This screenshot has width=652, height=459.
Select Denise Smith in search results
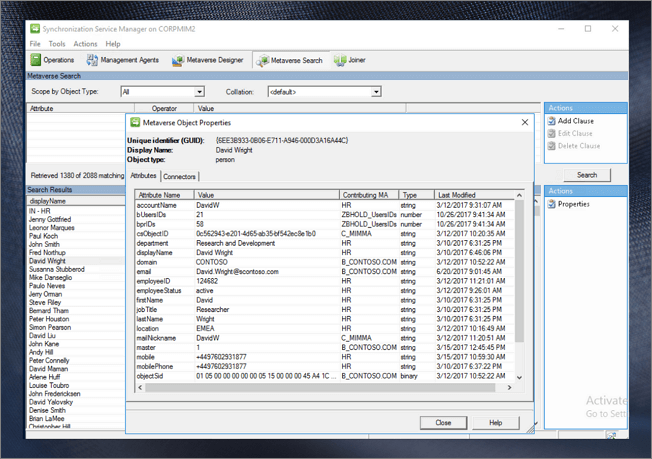(47, 410)
